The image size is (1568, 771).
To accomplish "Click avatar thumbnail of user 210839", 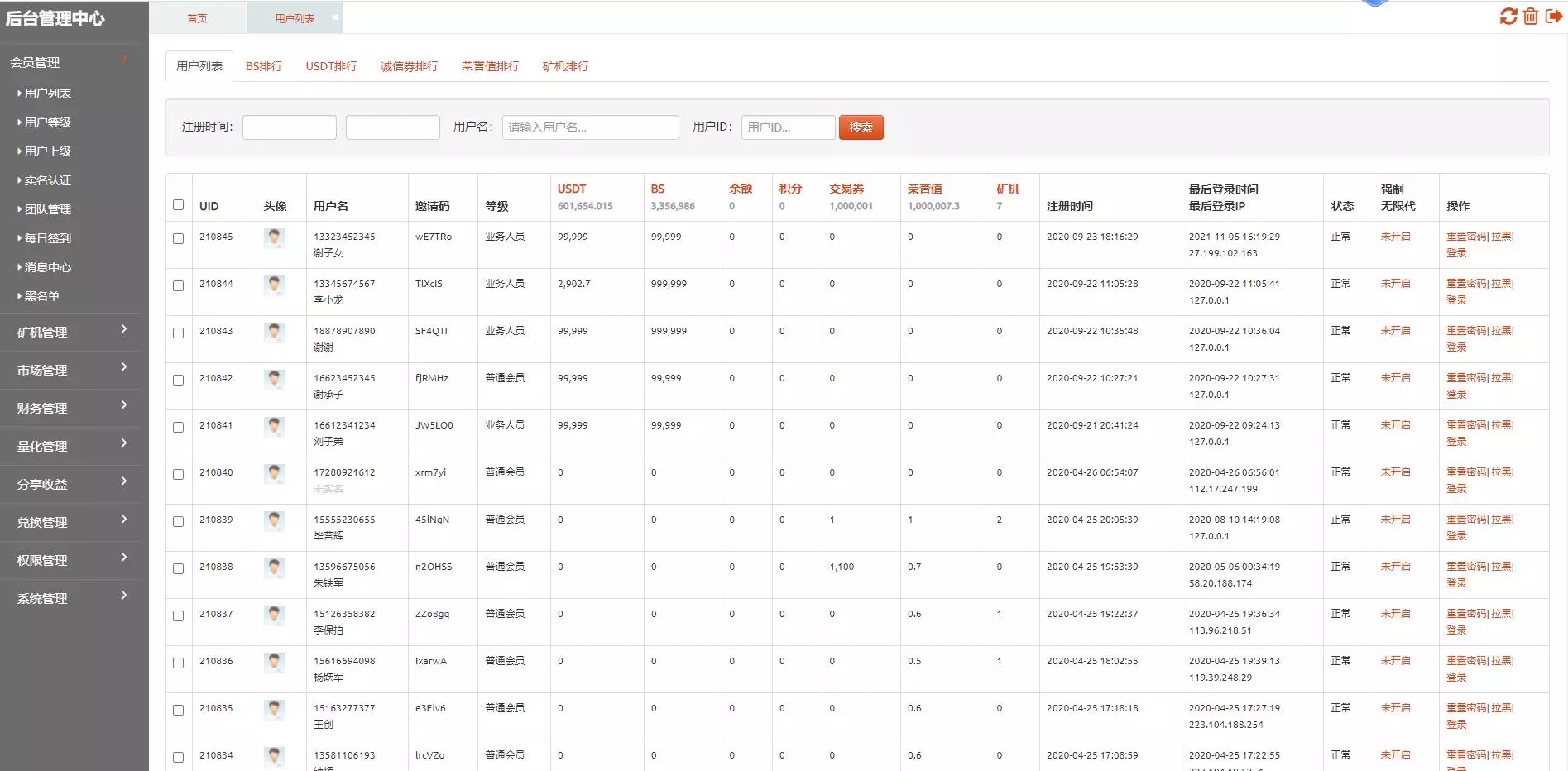I will point(274,521).
